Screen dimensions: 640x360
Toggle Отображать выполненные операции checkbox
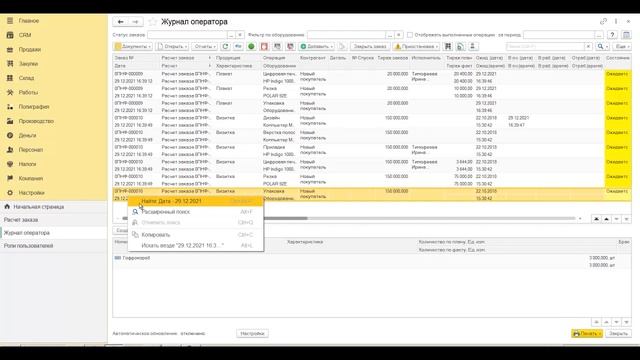pos(410,35)
